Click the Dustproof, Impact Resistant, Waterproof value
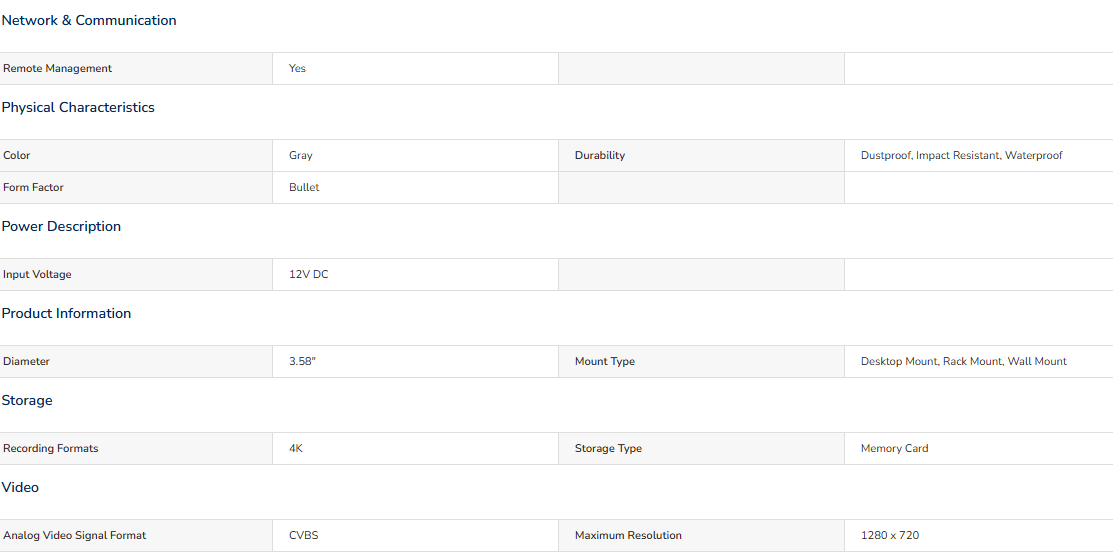1113x560 pixels. click(x=961, y=155)
